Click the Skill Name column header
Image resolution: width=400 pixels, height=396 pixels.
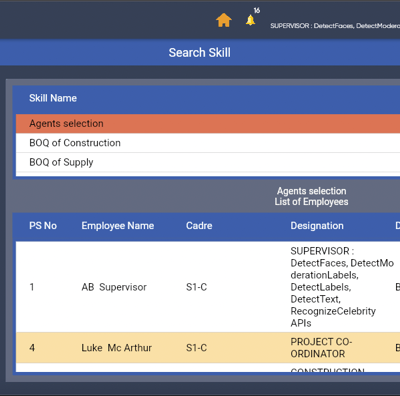click(x=53, y=98)
